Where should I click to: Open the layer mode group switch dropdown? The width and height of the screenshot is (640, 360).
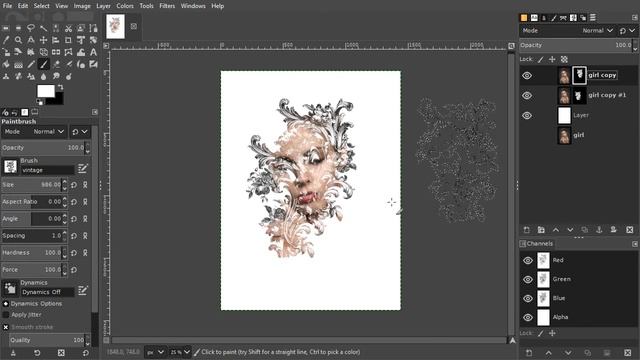[627, 31]
